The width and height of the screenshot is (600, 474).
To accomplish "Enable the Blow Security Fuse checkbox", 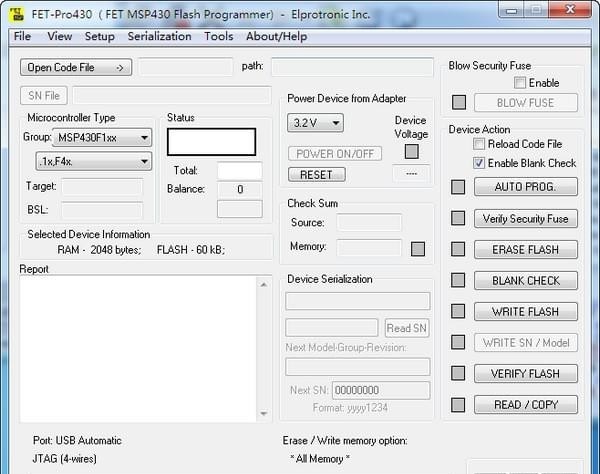I will 520,83.
